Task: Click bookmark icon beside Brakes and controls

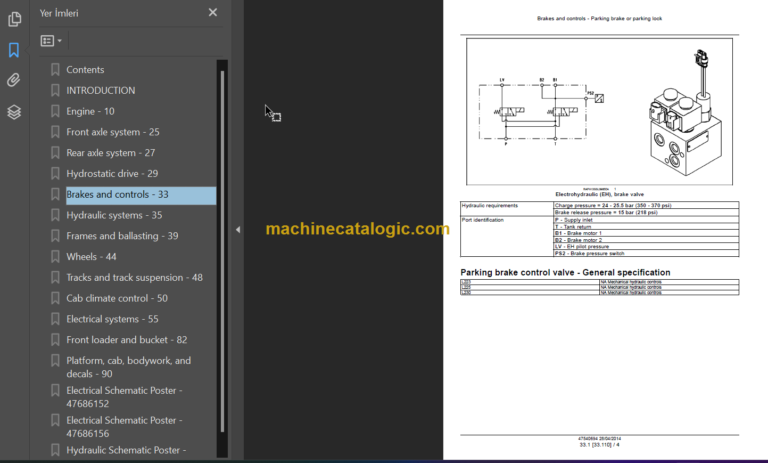Action: click(x=55, y=195)
